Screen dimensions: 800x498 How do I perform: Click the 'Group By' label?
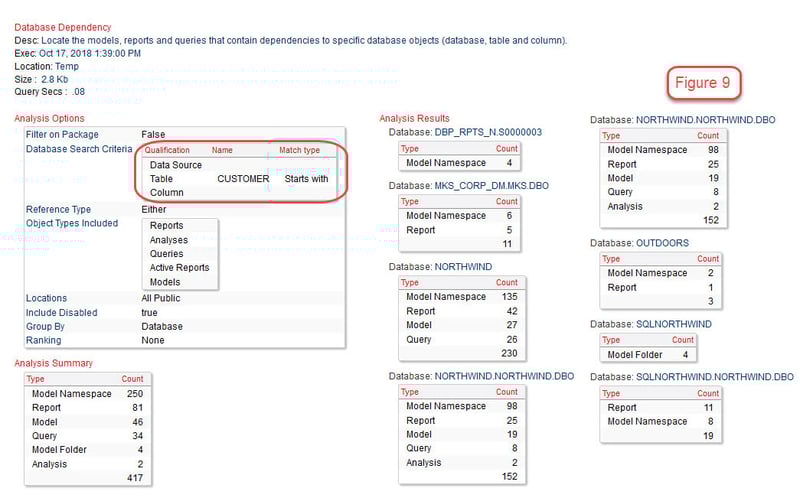(x=45, y=327)
